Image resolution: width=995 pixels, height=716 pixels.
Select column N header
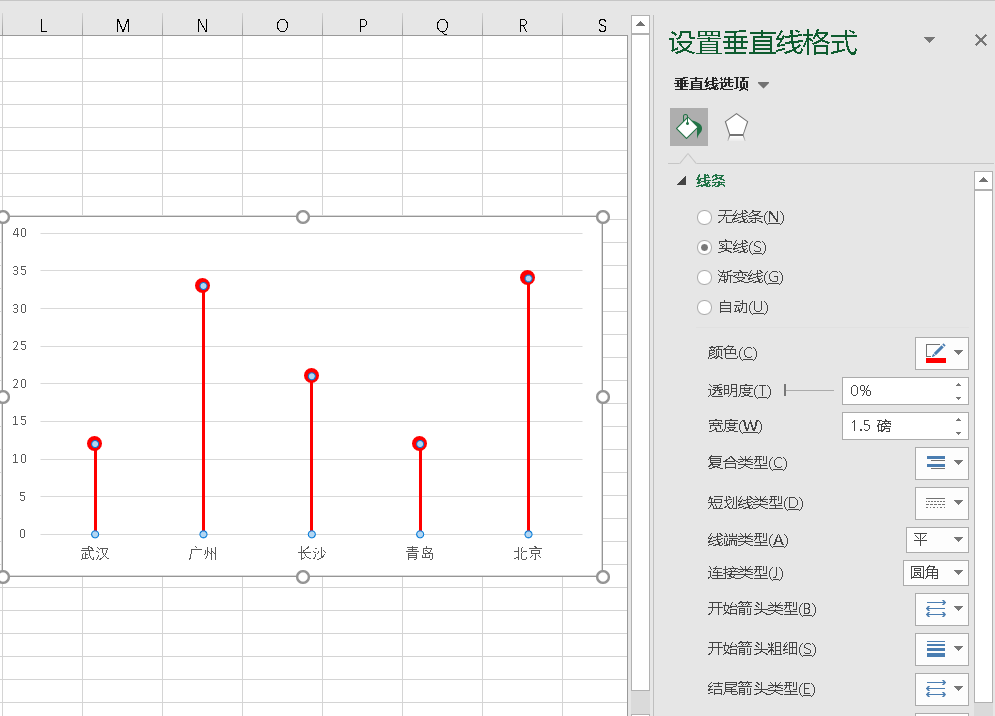coord(202,25)
